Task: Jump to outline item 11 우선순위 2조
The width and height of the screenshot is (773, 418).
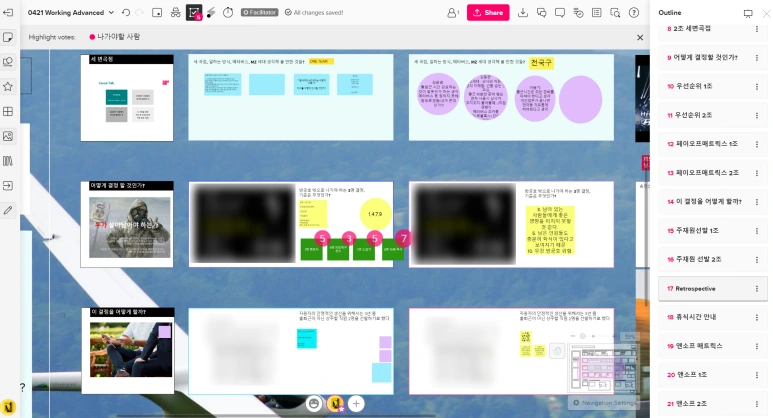Action: click(712, 115)
